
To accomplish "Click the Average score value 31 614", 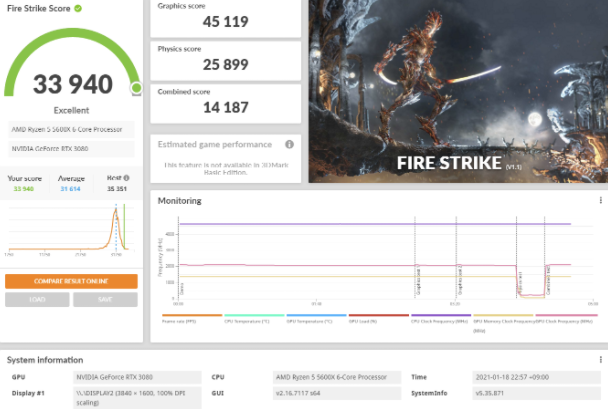I will [x=70, y=189].
